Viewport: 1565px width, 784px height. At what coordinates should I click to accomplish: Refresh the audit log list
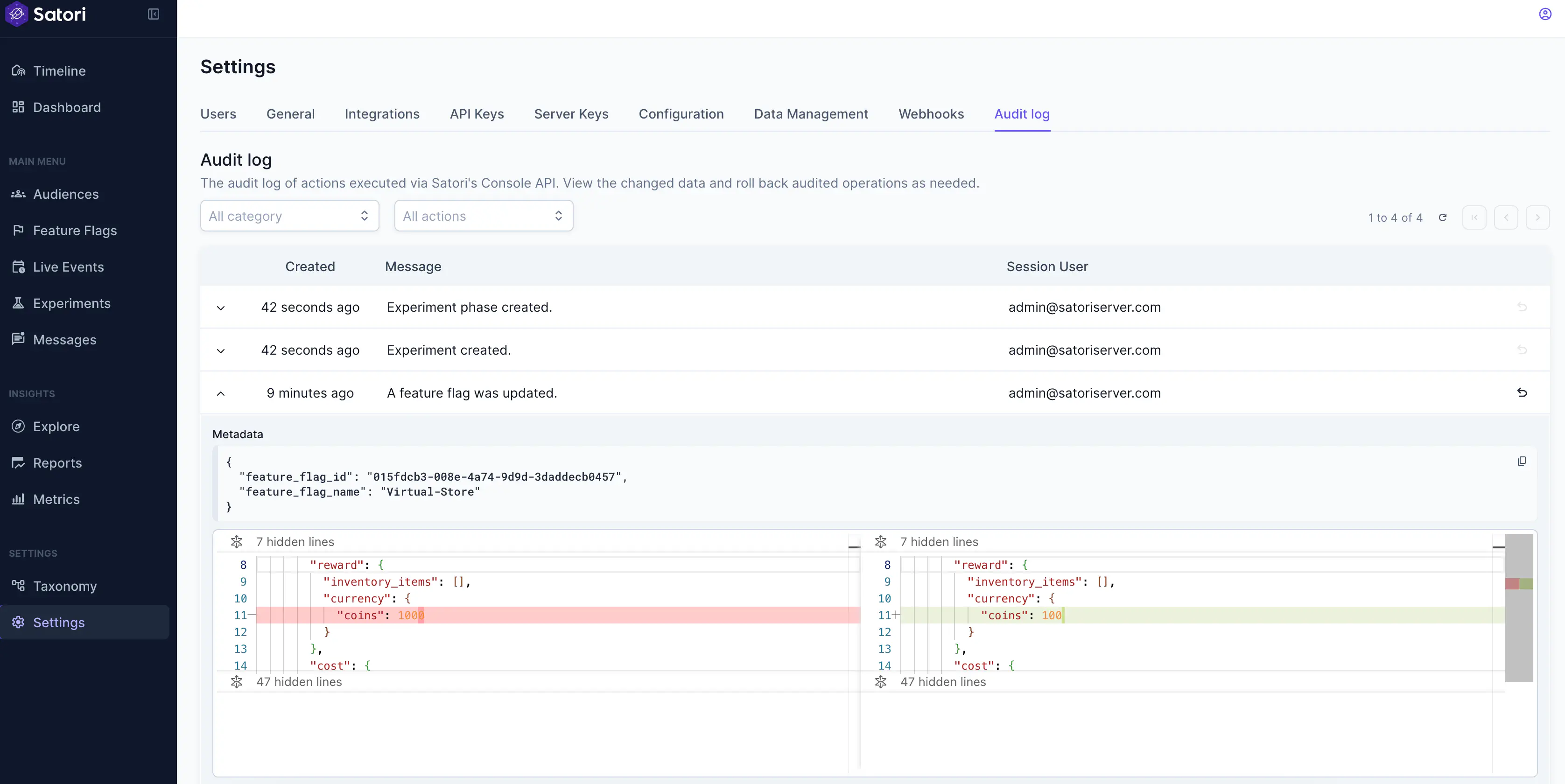point(1442,217)
